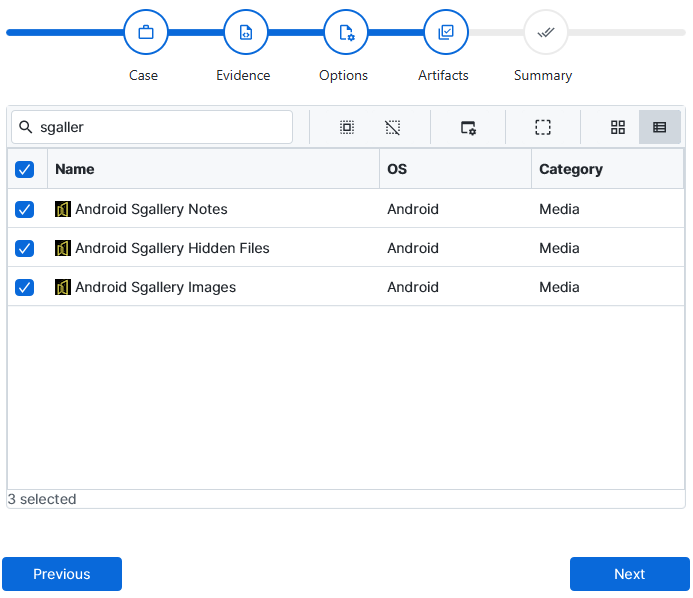Viewport: 693px width, 598px height.
Task: Click the Android Sgallery Notes app icon
Action: click(63, 209)
